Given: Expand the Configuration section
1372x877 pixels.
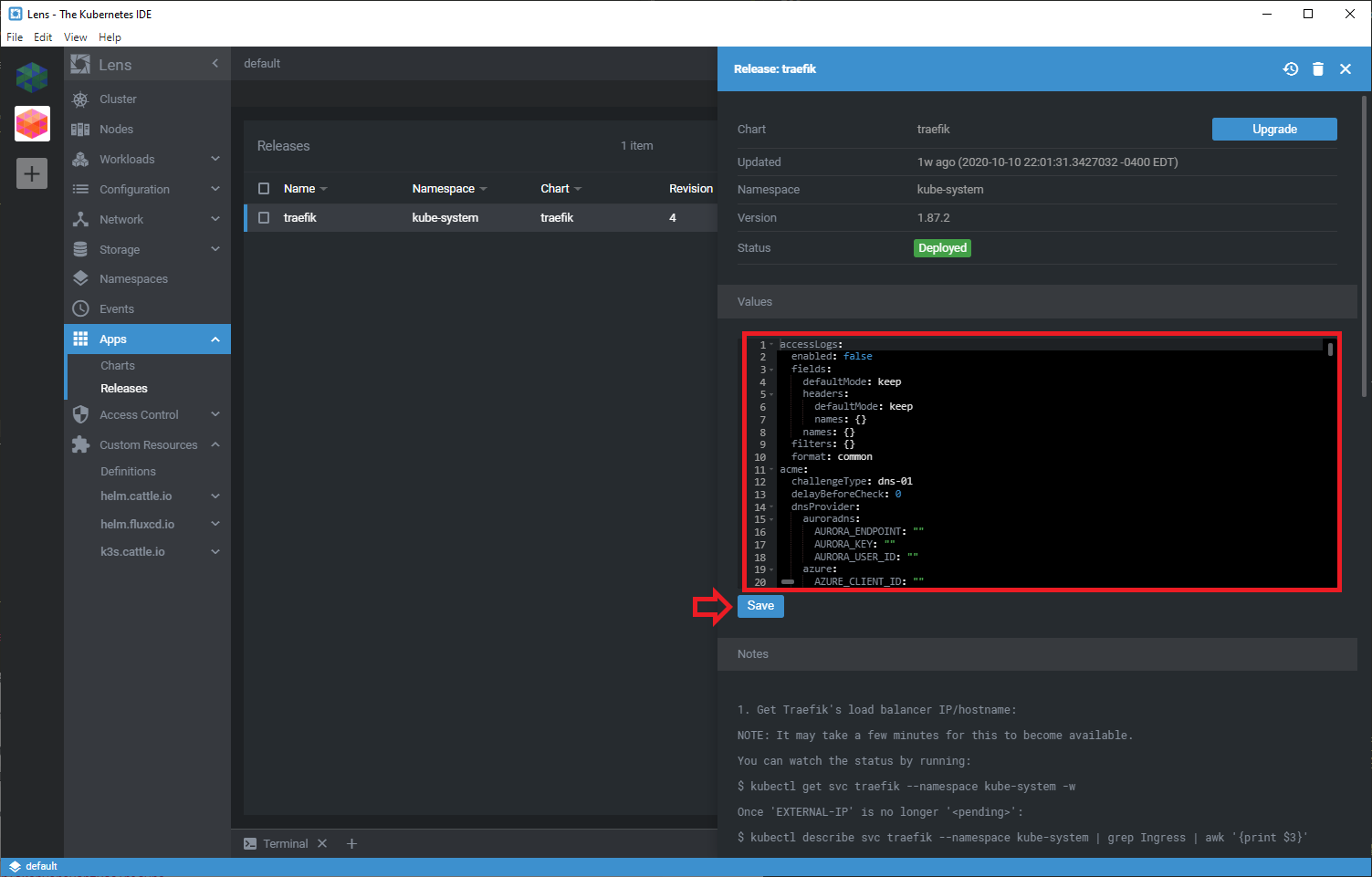Looking at the screenshot, I should coord(215,190).
